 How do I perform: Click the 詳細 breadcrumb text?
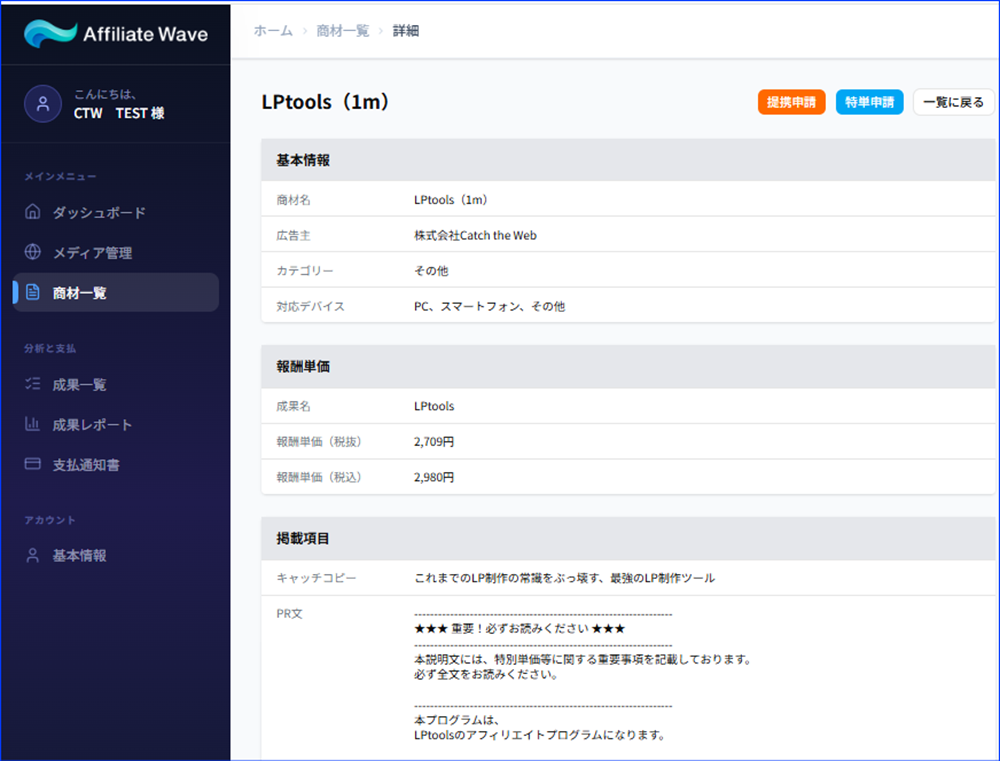coord(406,31)
